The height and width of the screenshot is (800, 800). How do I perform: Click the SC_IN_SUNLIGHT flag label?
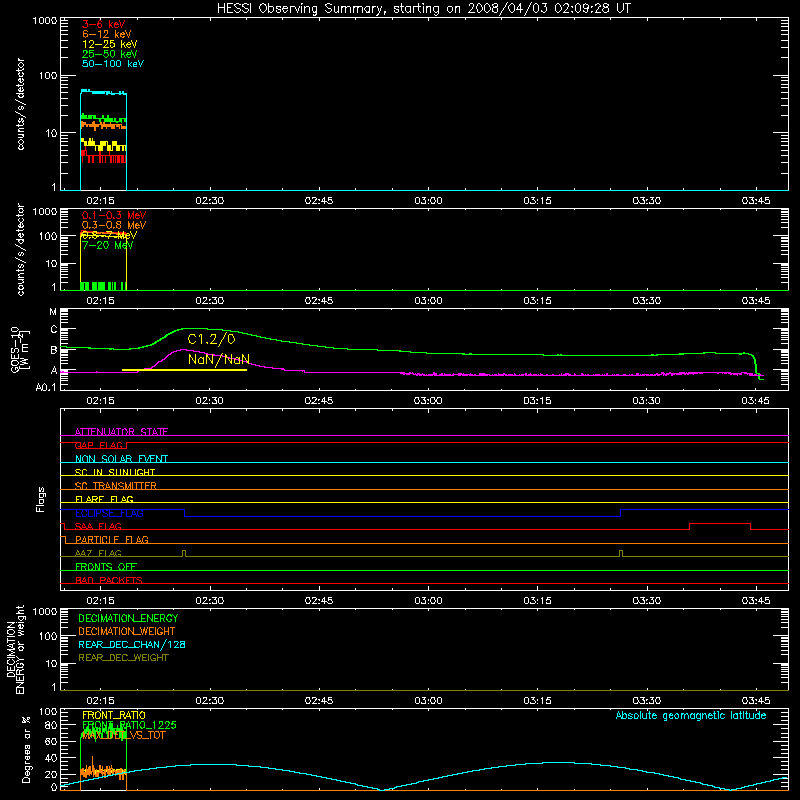coord(115,472)
